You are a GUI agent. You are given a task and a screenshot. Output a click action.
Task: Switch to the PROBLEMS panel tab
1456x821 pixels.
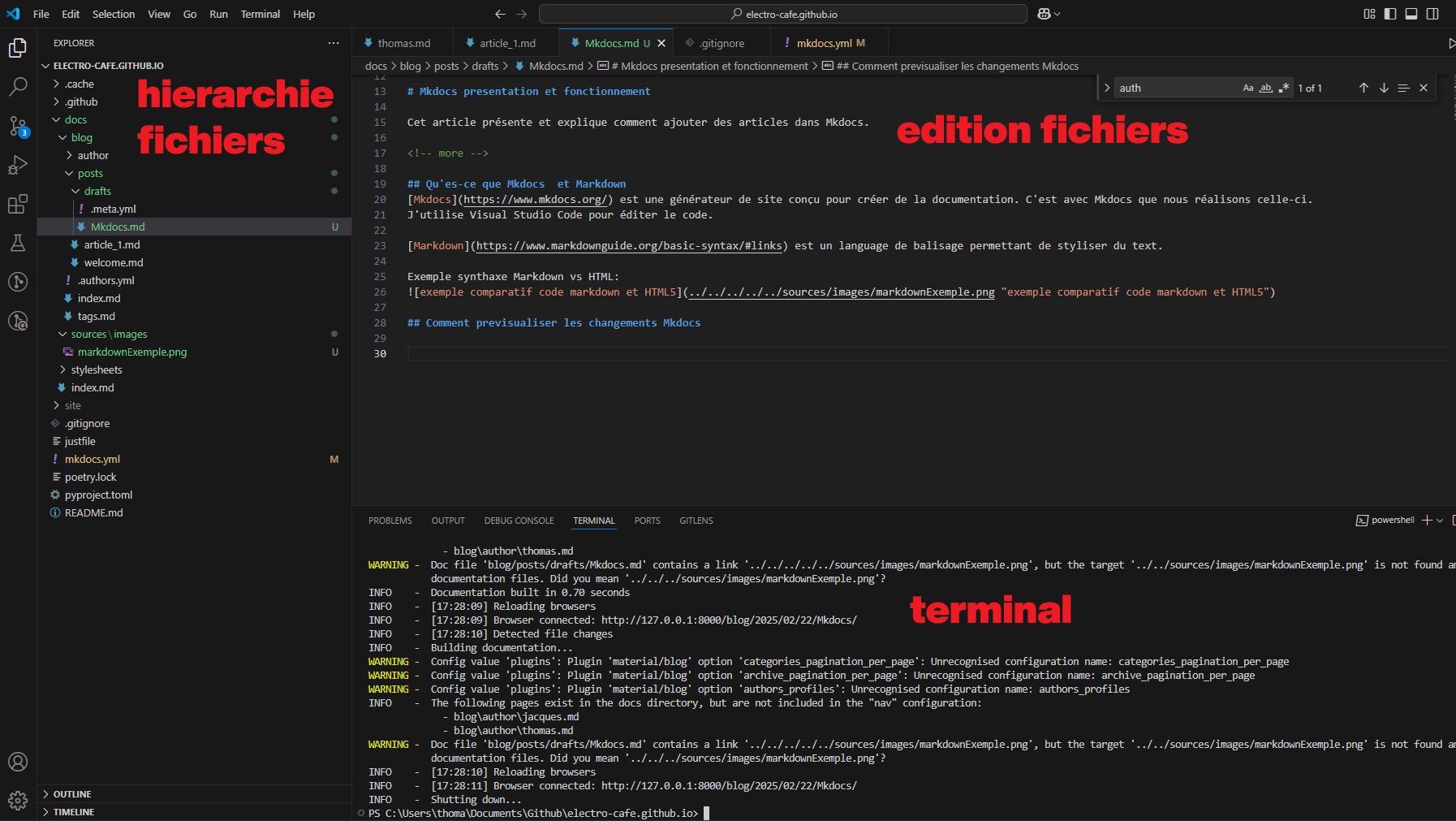pyautogui.click(x=390, y=521)
